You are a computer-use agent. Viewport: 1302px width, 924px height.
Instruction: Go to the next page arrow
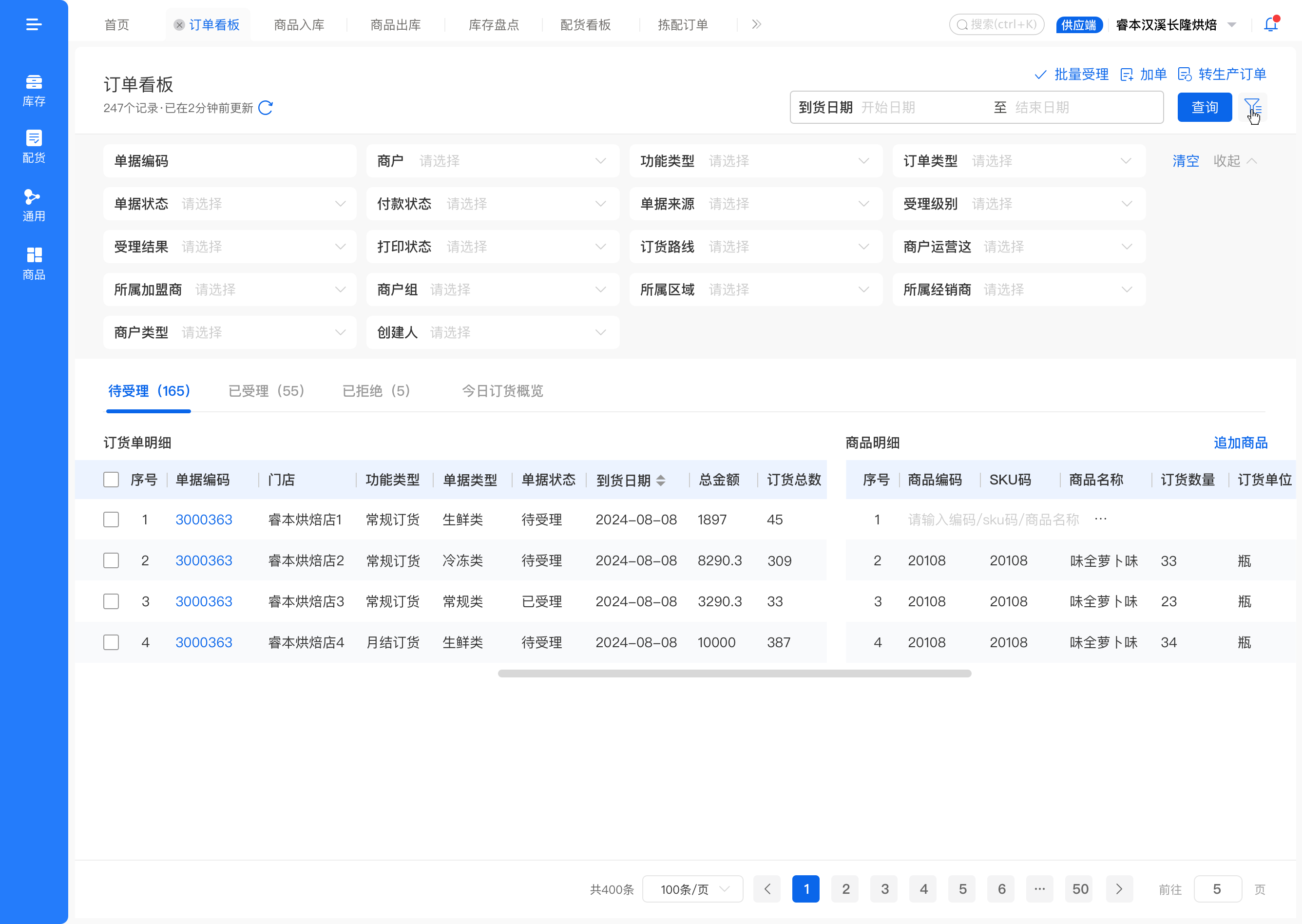click(x=1119, y=889)
